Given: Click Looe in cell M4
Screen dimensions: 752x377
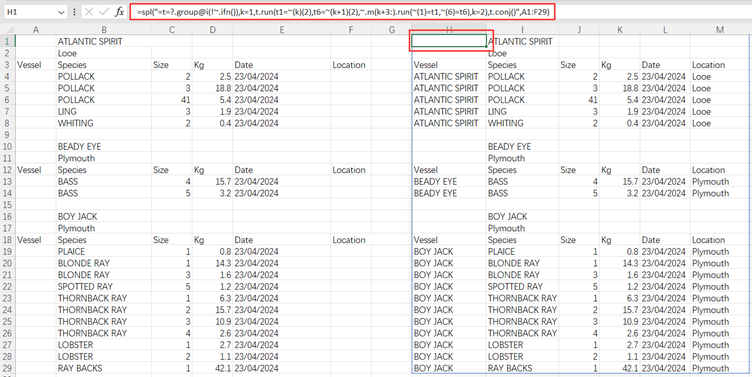Looking at the screenshot, I should (x=701, y=77).
